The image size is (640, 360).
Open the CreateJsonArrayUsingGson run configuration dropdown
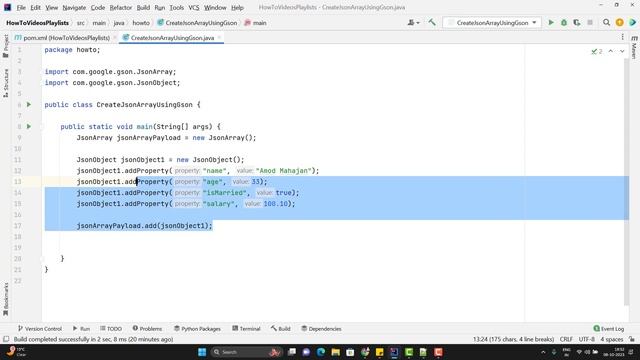(492, 23)
